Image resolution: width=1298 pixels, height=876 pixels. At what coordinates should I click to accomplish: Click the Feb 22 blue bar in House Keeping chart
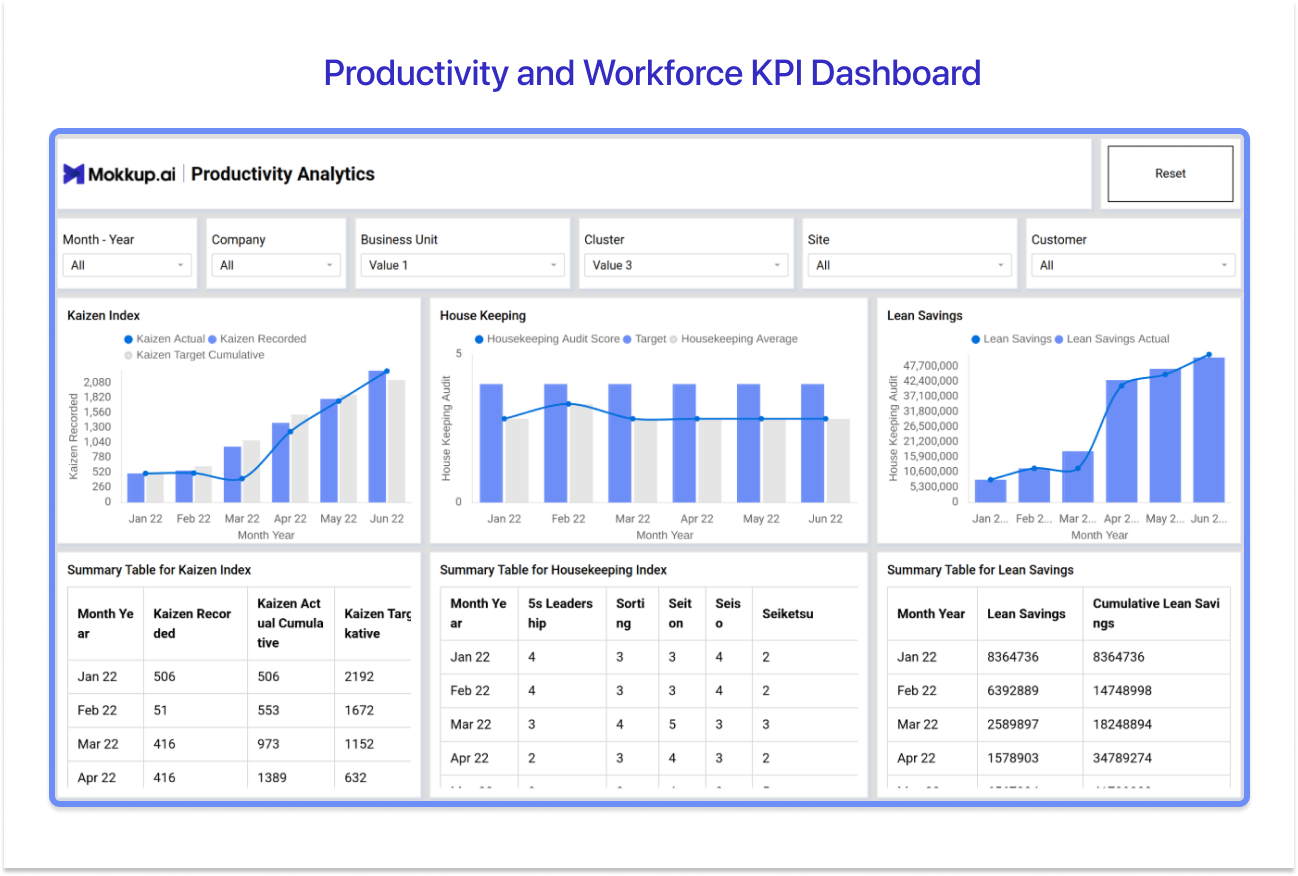pyautogui.click(x=556, y=443)
